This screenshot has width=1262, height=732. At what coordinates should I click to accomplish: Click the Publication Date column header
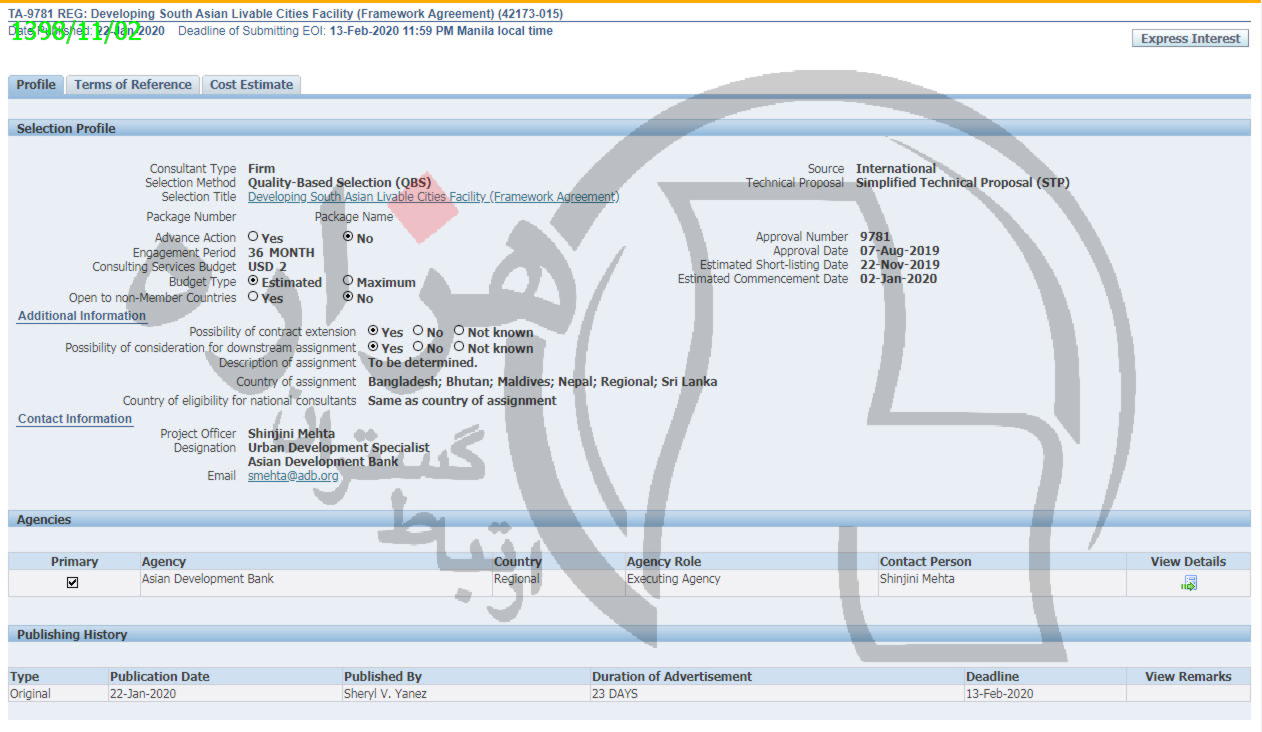coord(160,677)
